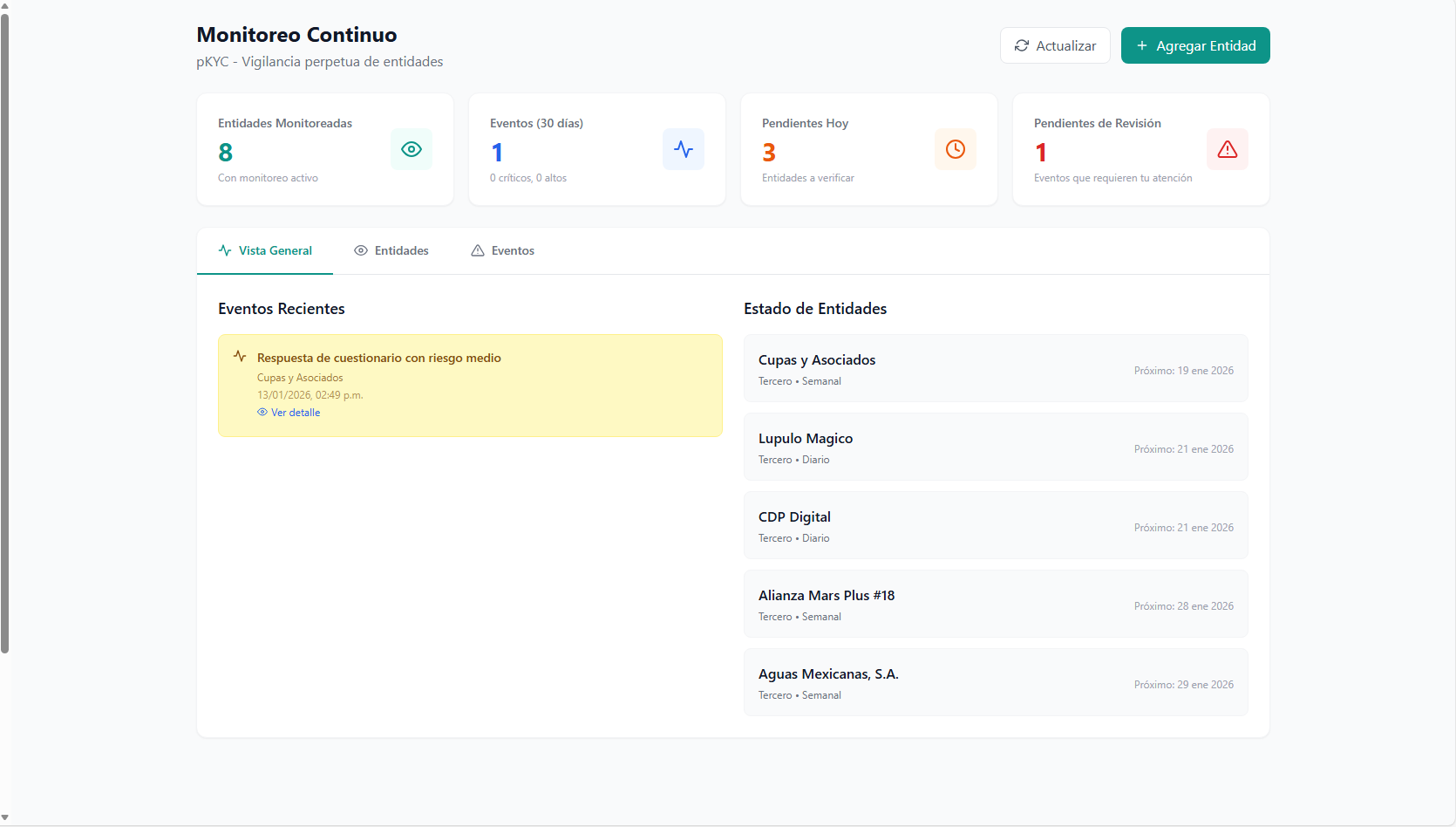Open the Ver detalle link
This screenshot has height=827, width=1456.
coord(295,413)
